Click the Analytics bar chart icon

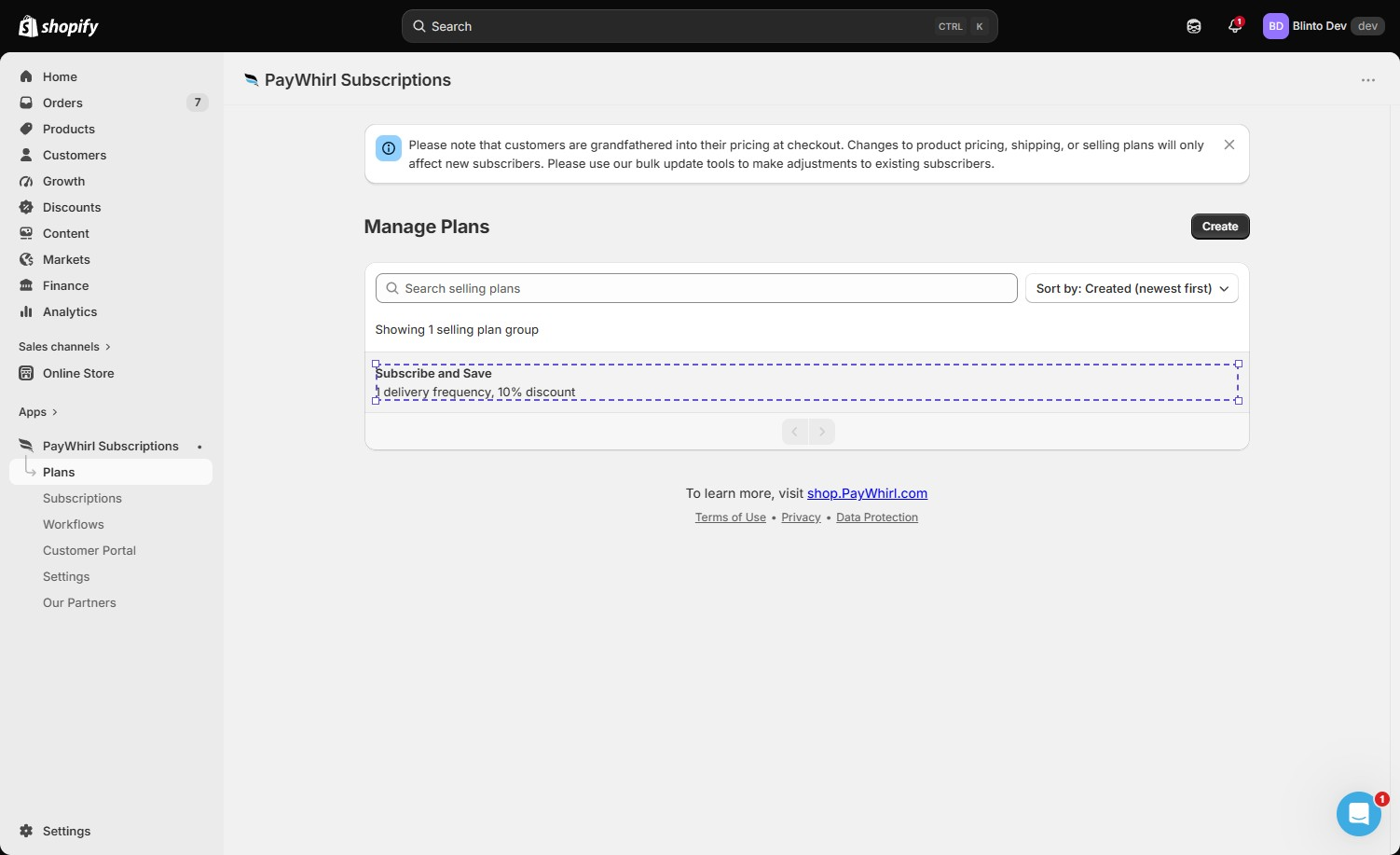tap(26, 311)
